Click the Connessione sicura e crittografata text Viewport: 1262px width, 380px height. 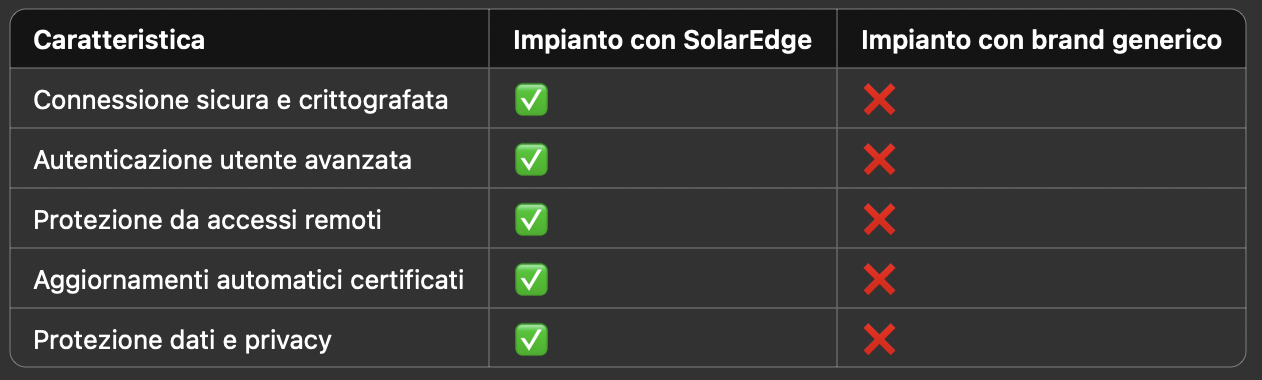241,100
